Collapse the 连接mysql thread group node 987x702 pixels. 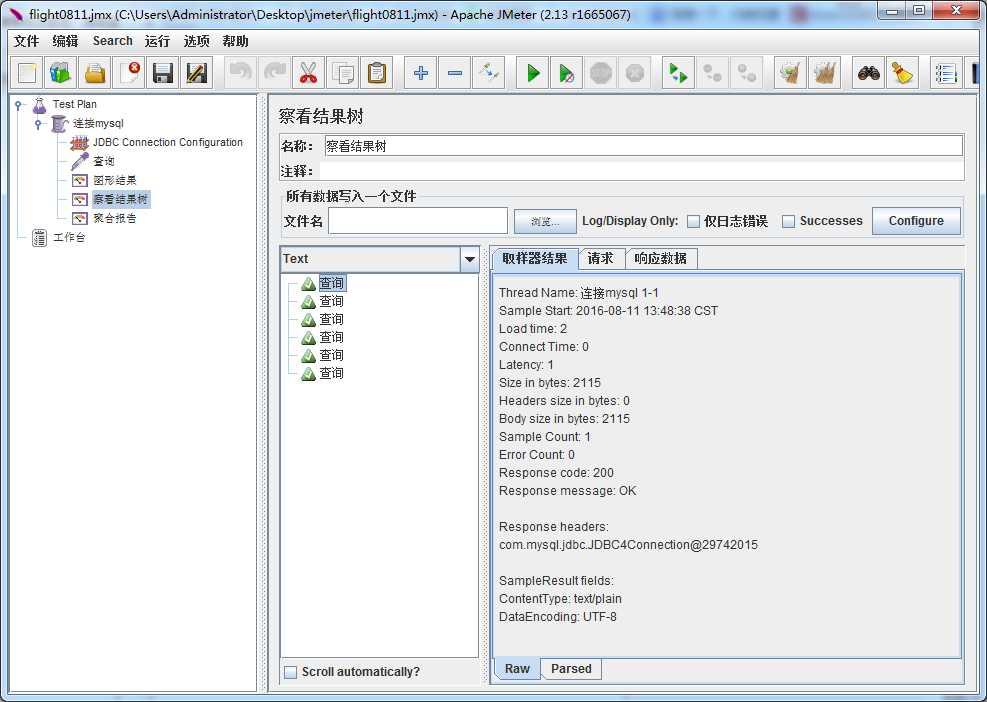(x=38, y=123)
